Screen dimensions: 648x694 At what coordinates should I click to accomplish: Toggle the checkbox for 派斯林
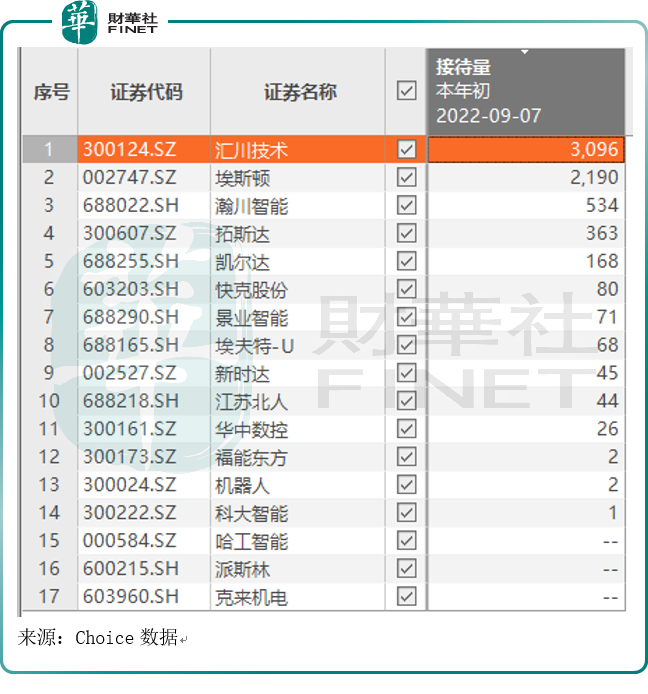click(x=406, y=568)
